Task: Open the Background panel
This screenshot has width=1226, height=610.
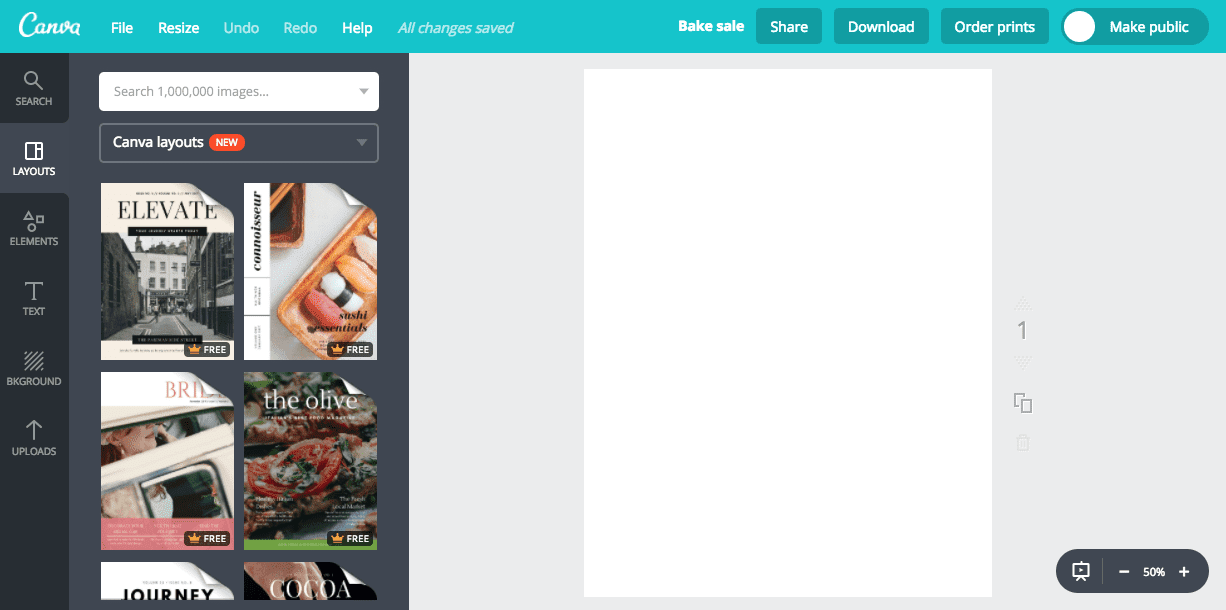Action: click(x=34, y=368)
